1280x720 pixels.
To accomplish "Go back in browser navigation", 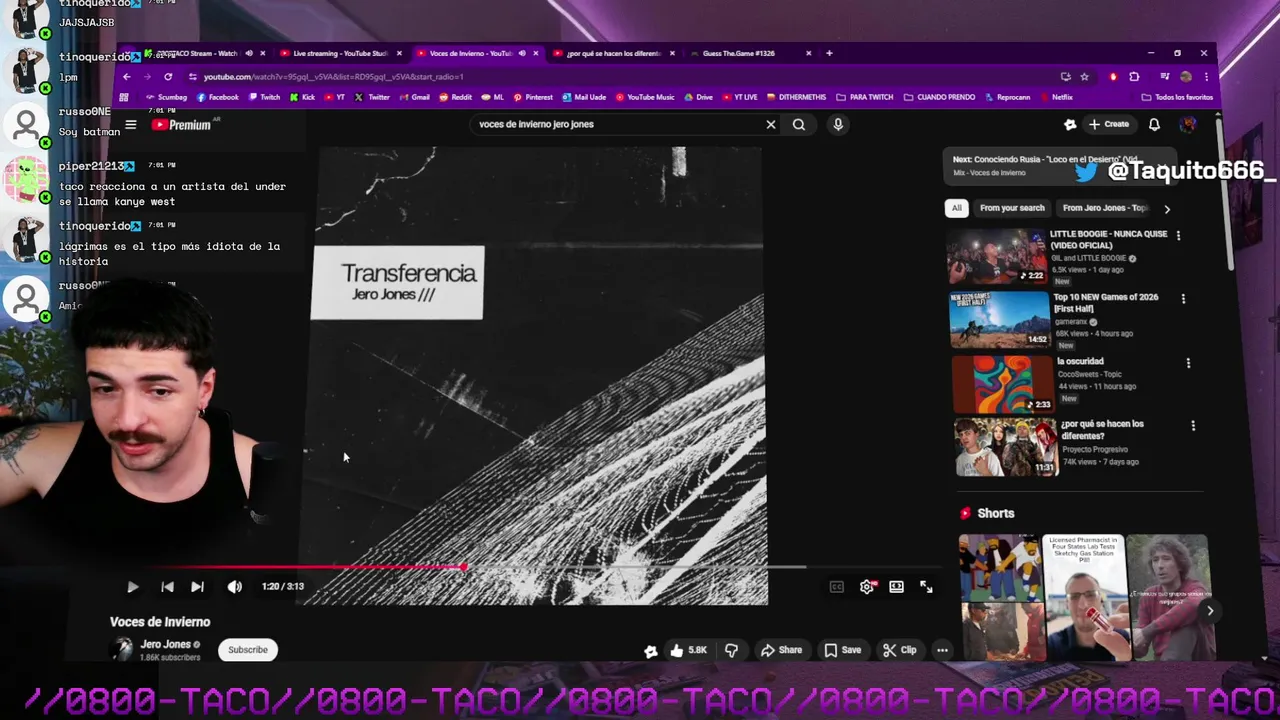I will click(126, 76).
